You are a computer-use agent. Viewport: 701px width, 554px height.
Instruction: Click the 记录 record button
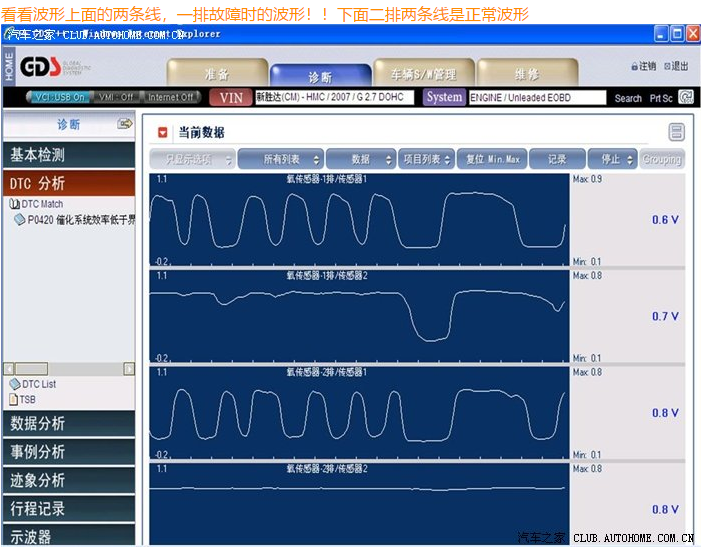(557, 159)
